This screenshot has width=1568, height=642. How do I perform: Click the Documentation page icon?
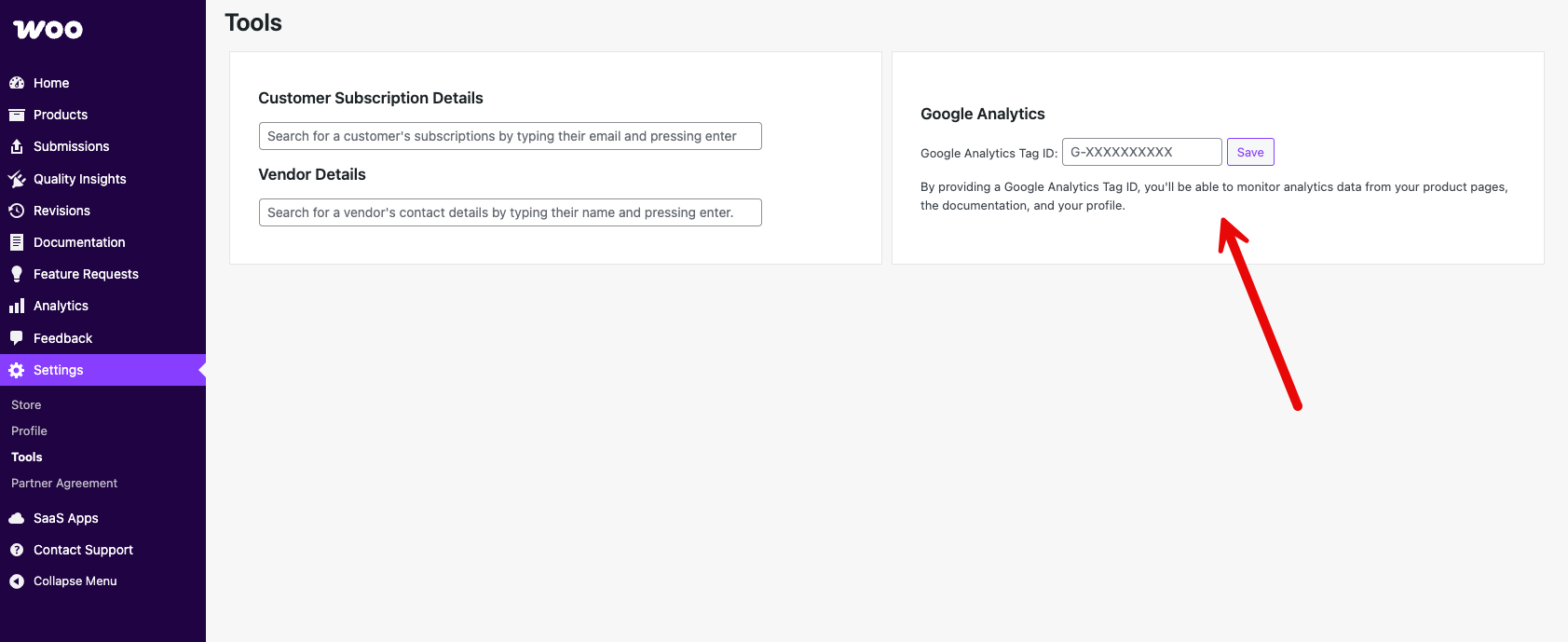tap(17, 242)
